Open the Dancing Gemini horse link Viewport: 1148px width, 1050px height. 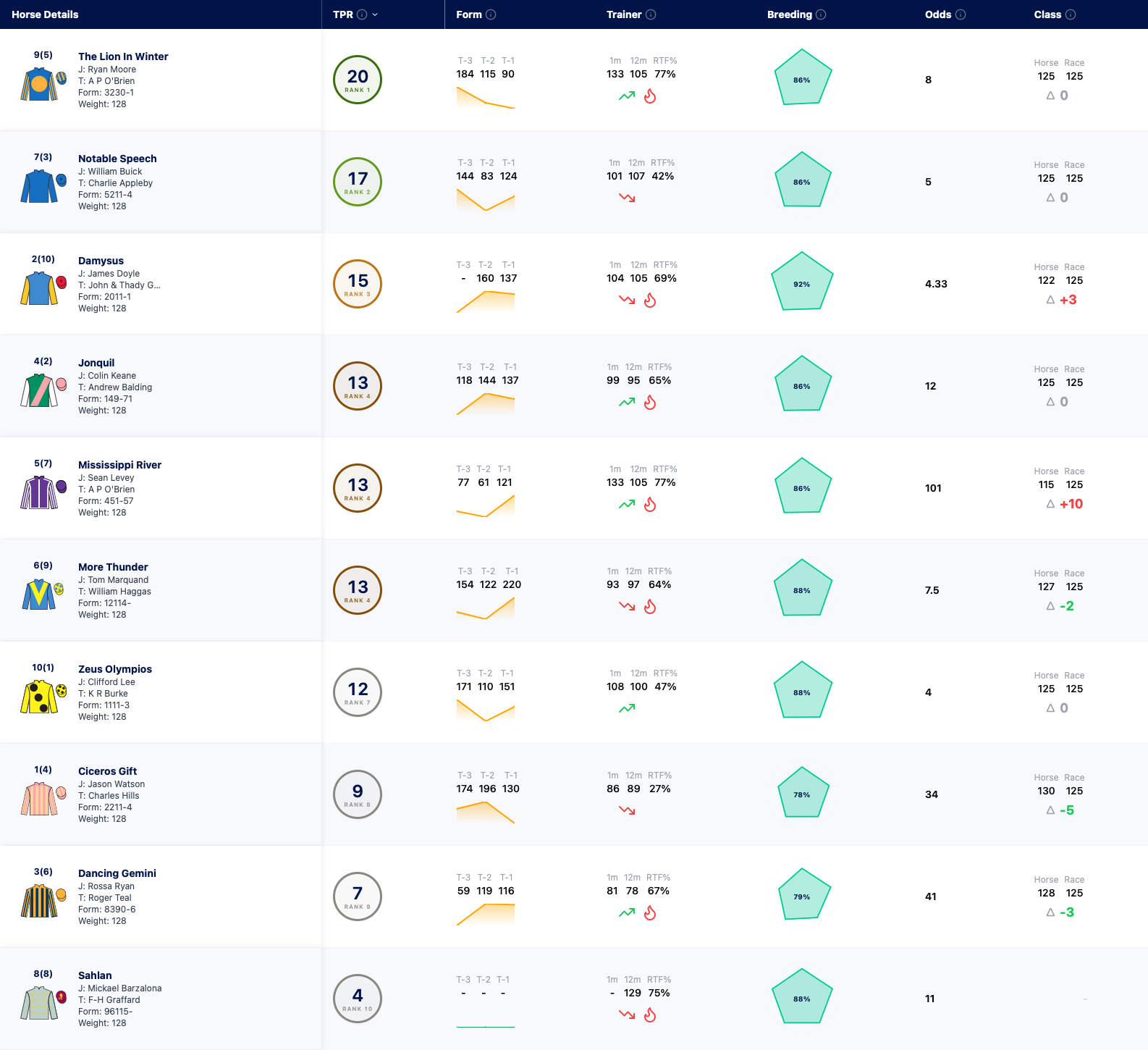(117, 873)
